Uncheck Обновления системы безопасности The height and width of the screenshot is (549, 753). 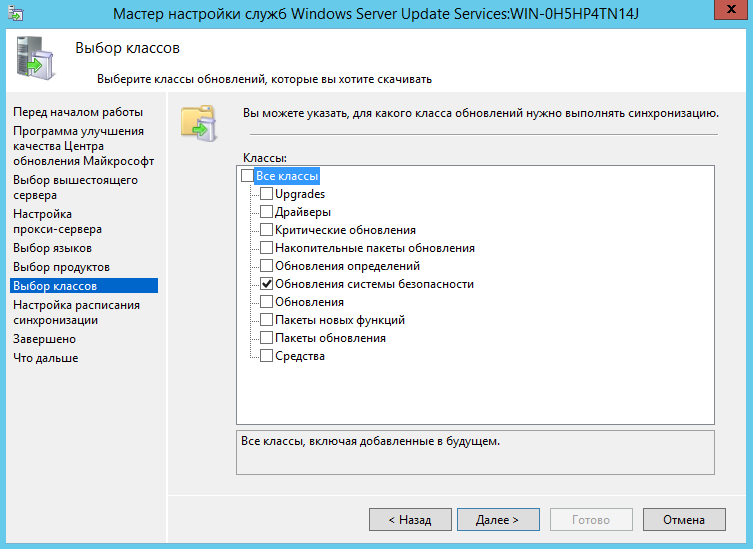(x=267, y=284)
